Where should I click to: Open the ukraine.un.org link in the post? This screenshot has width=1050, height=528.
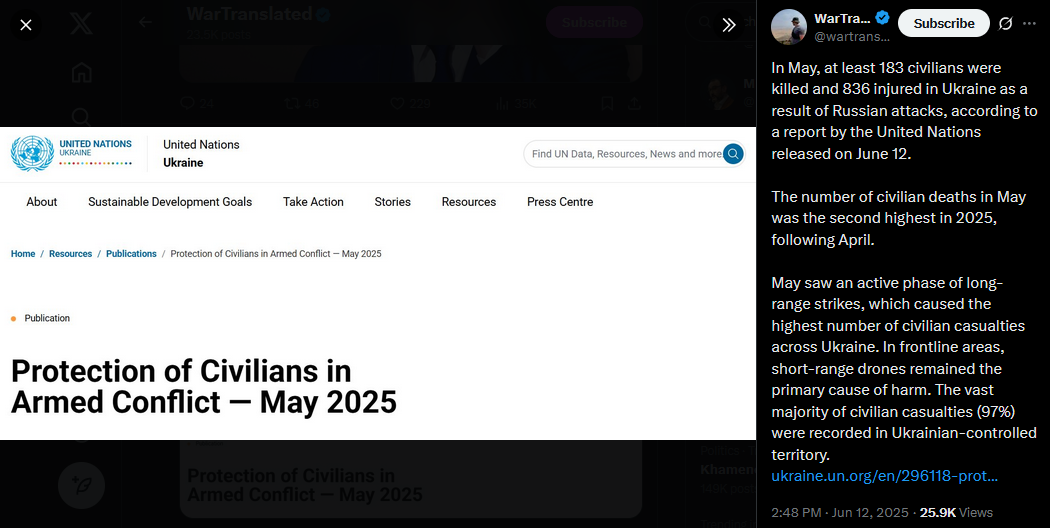[x=884, y=476]
